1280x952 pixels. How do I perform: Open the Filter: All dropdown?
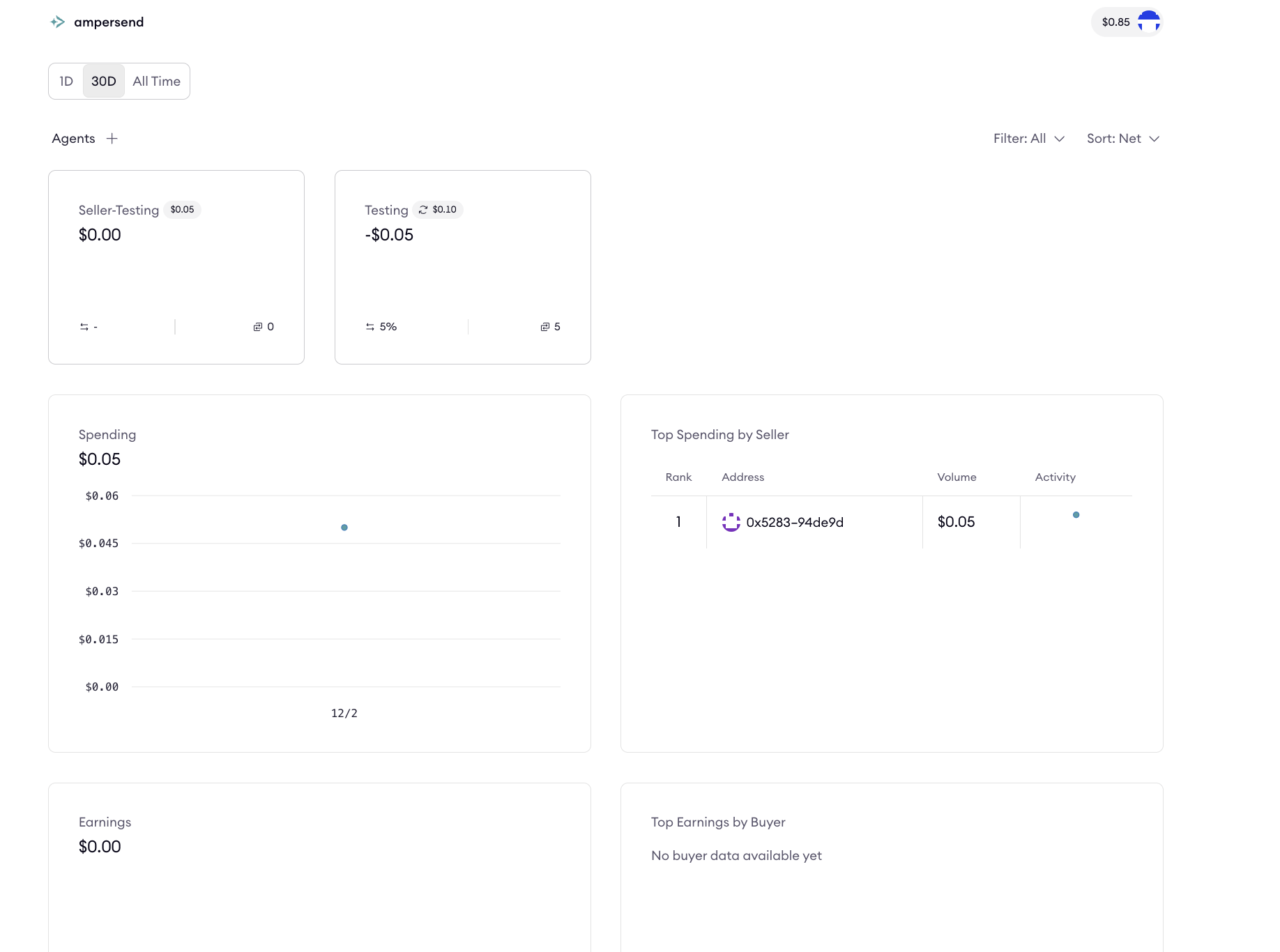[x=1029, y=138]
